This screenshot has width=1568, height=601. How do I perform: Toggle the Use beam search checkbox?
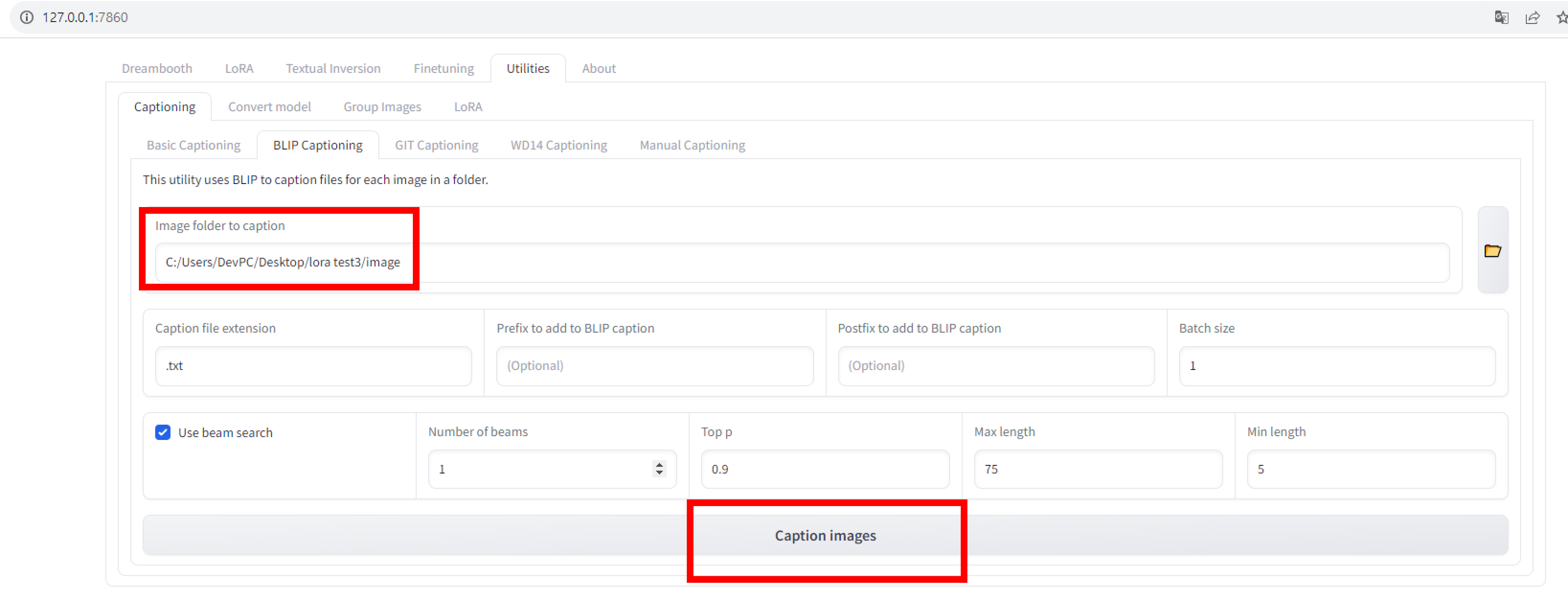[162, 432]
